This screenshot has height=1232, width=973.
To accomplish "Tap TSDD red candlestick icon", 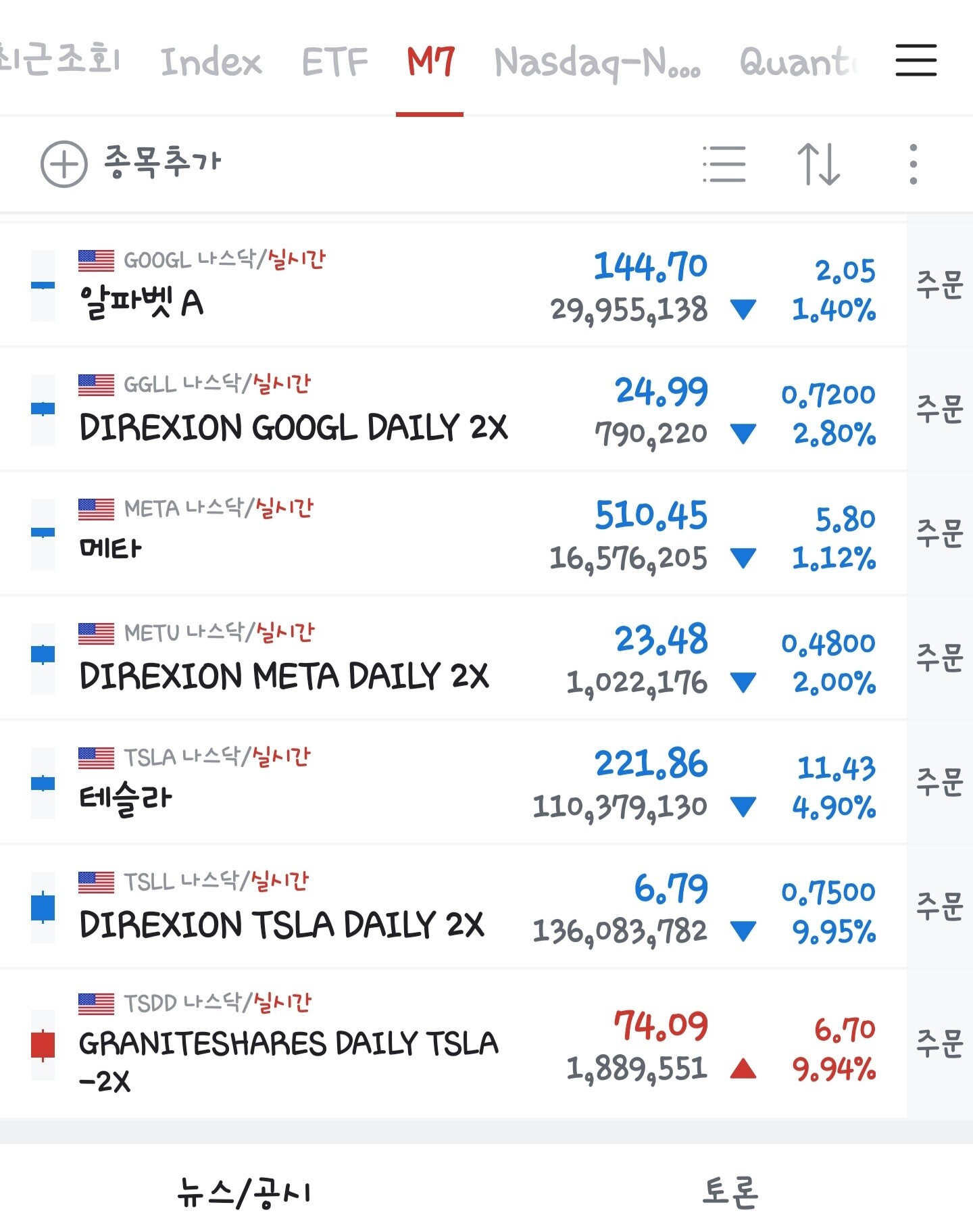I will [x=43, y=1045].
